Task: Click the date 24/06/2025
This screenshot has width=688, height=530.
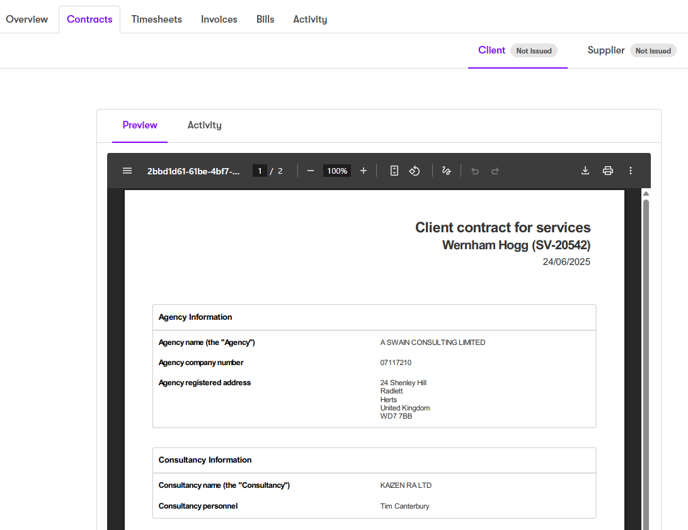Action: point(566,262)
